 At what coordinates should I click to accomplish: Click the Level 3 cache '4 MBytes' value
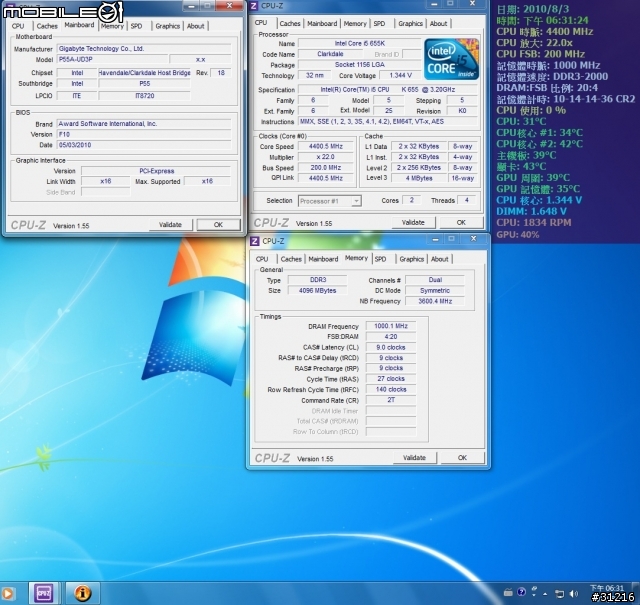[x=419, y=178]
